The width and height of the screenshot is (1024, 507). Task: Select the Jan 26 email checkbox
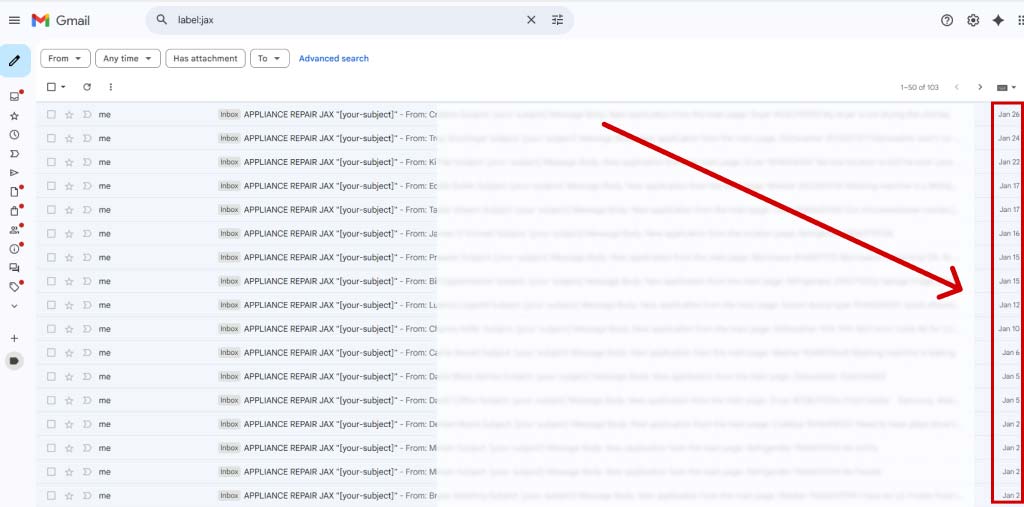(x=51, y=114)
